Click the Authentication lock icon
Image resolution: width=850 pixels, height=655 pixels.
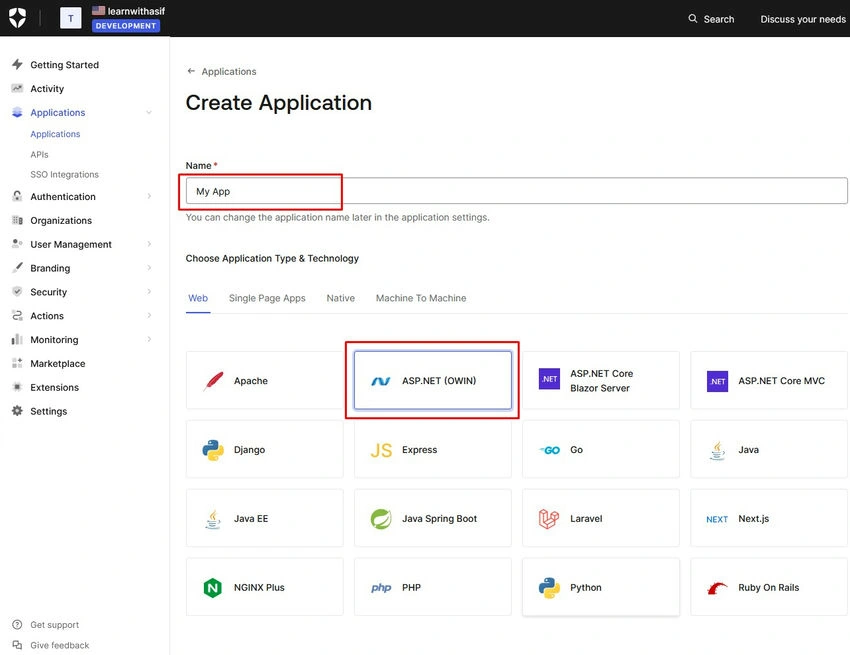tap(17, 196)
